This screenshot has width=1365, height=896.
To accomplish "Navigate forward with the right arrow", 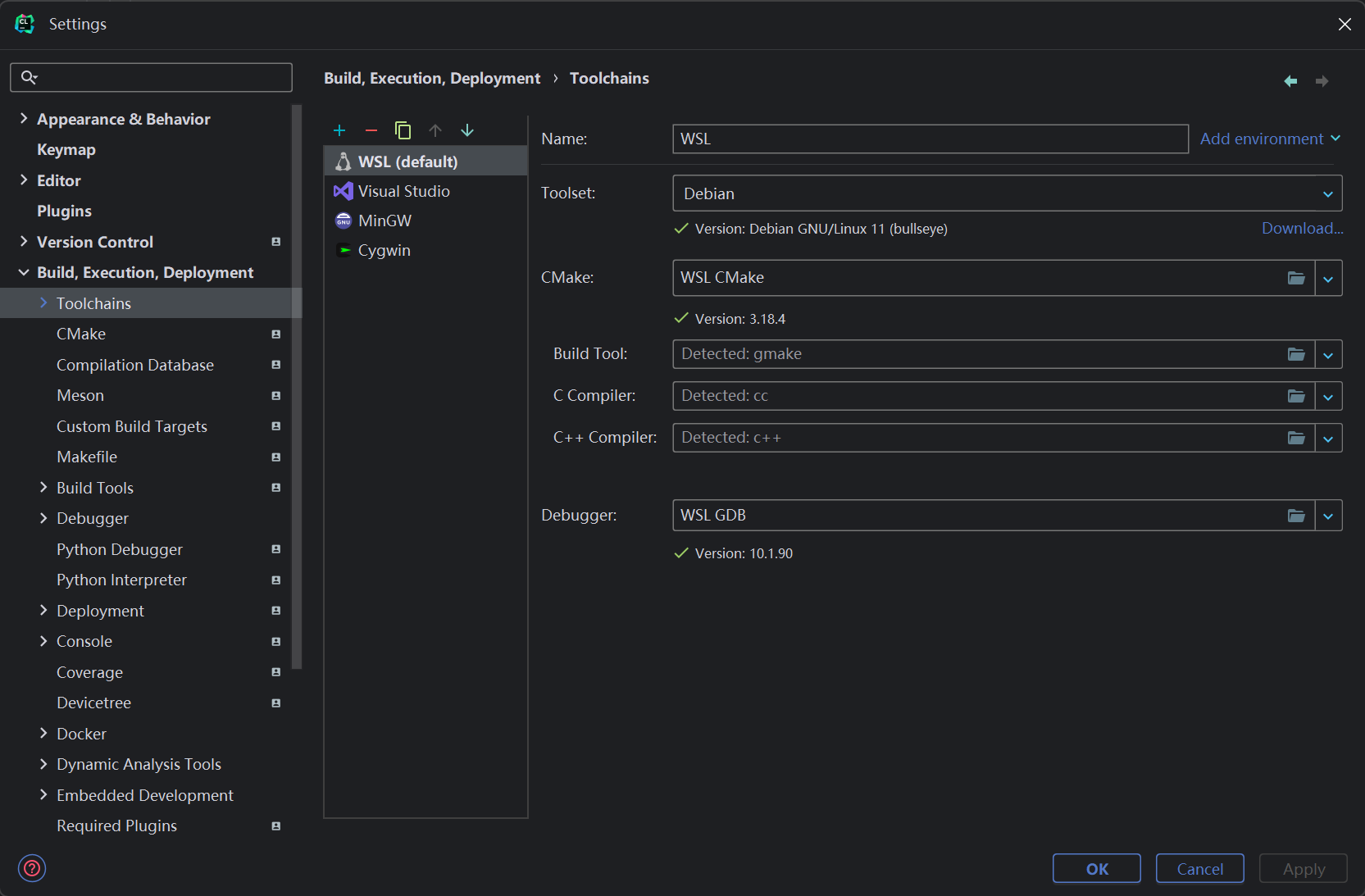I will click(1322, 81).
